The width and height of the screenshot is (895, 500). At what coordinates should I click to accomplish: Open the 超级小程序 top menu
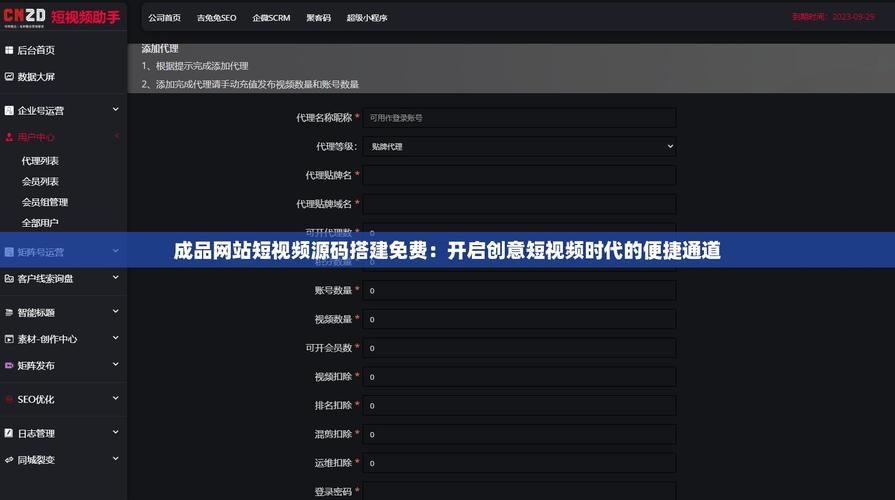point(367,18)
